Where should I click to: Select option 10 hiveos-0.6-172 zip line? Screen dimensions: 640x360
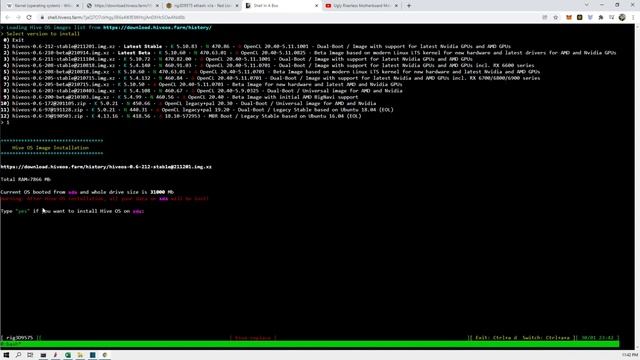189,103
